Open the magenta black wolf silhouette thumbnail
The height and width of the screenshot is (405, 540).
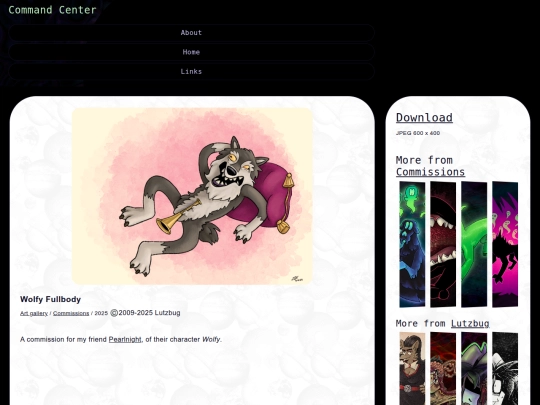505,244
